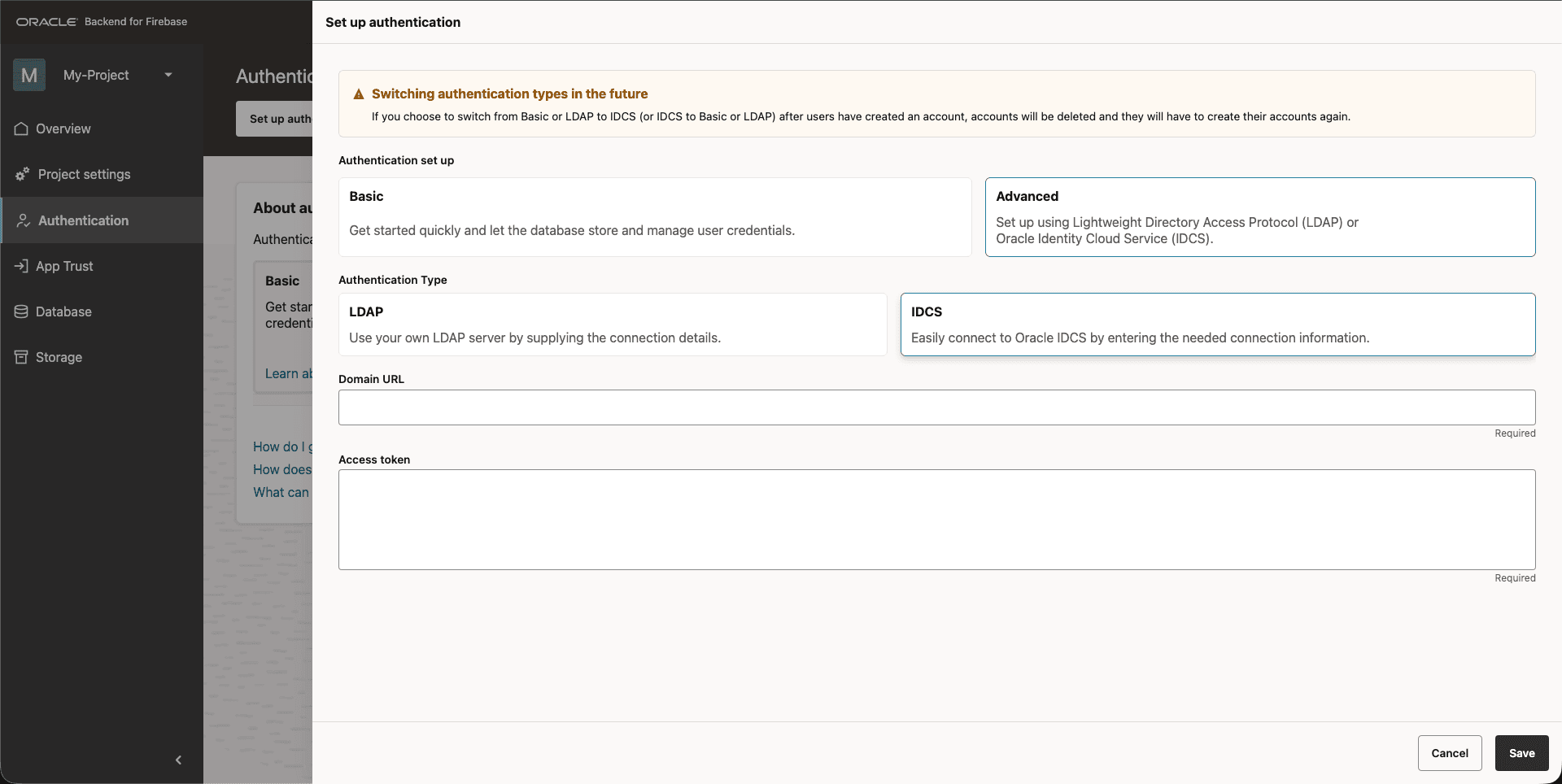Click the Cancel button
Image resolution: width=1562 pixels, height=784 pixels.
[x=1450, y=753]
